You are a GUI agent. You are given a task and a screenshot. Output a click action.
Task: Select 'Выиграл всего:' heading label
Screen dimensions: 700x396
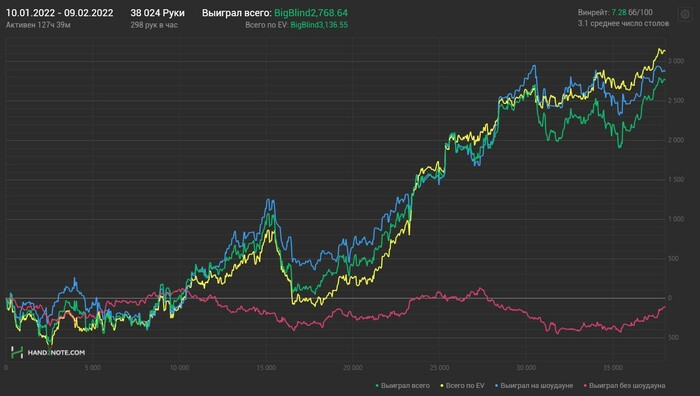point(237,13)
